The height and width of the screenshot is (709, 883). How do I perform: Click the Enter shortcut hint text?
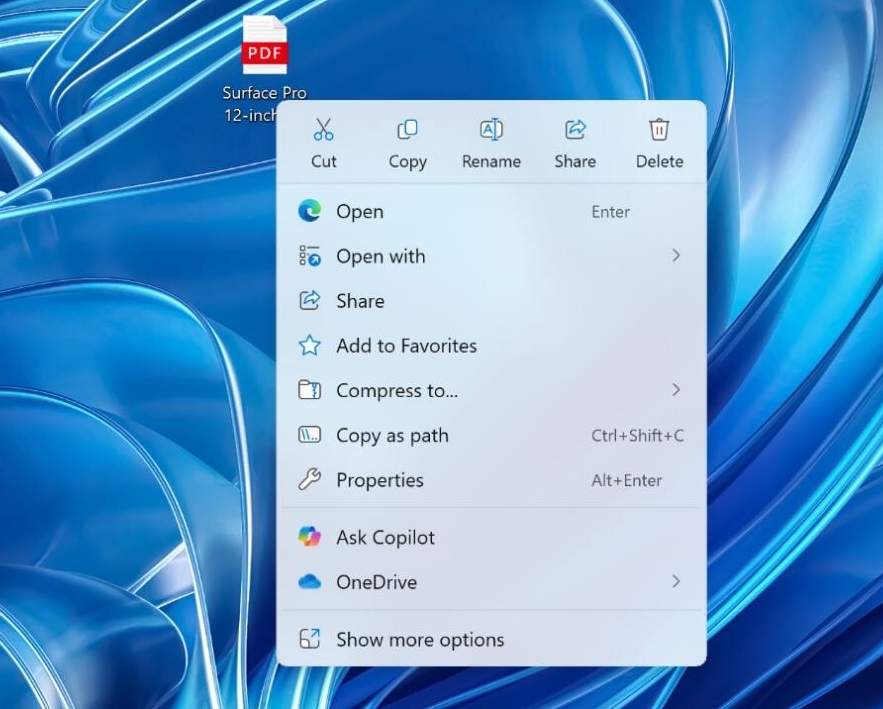(x=610, y=212)
